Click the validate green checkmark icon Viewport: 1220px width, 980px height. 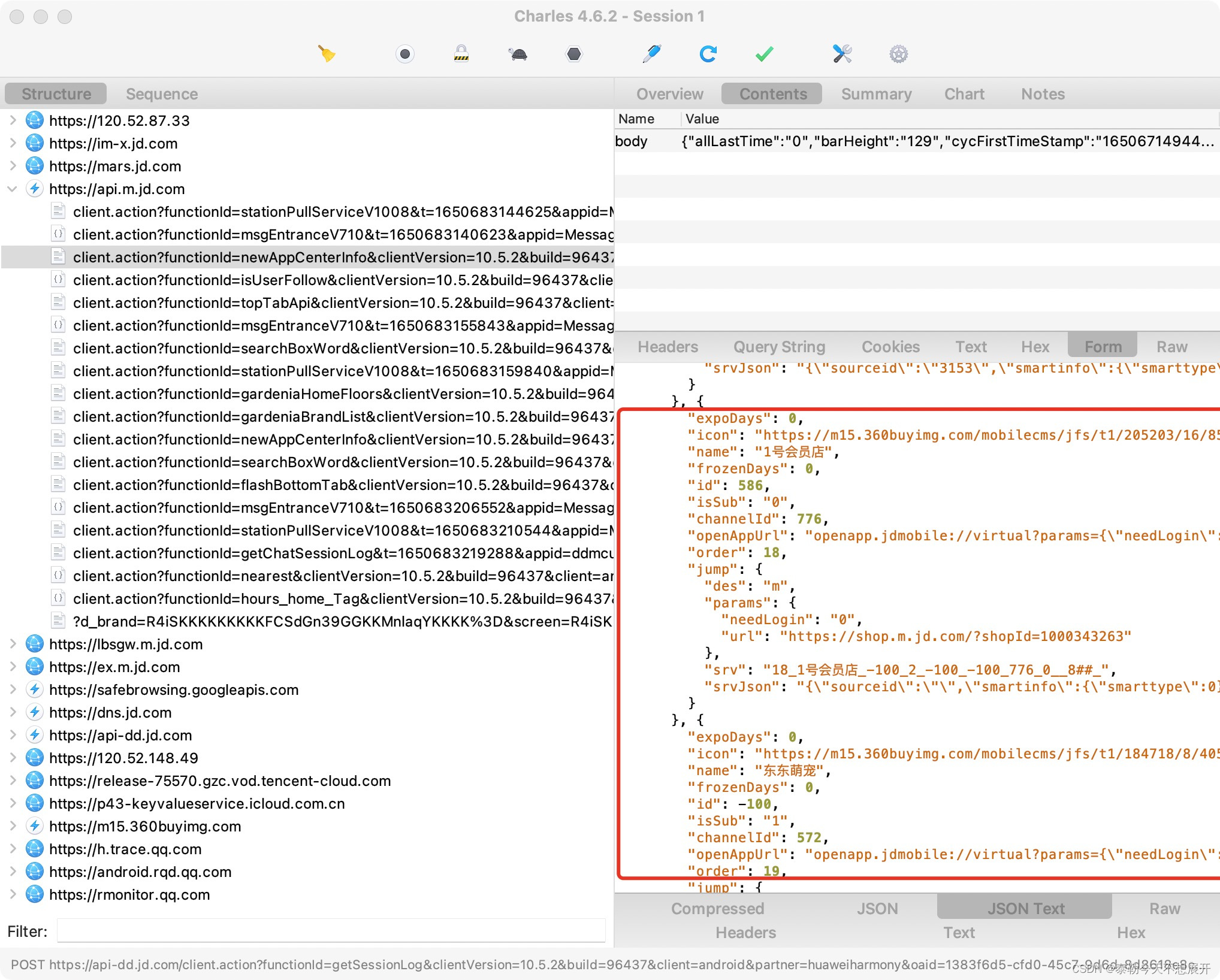tap(764, 54)
